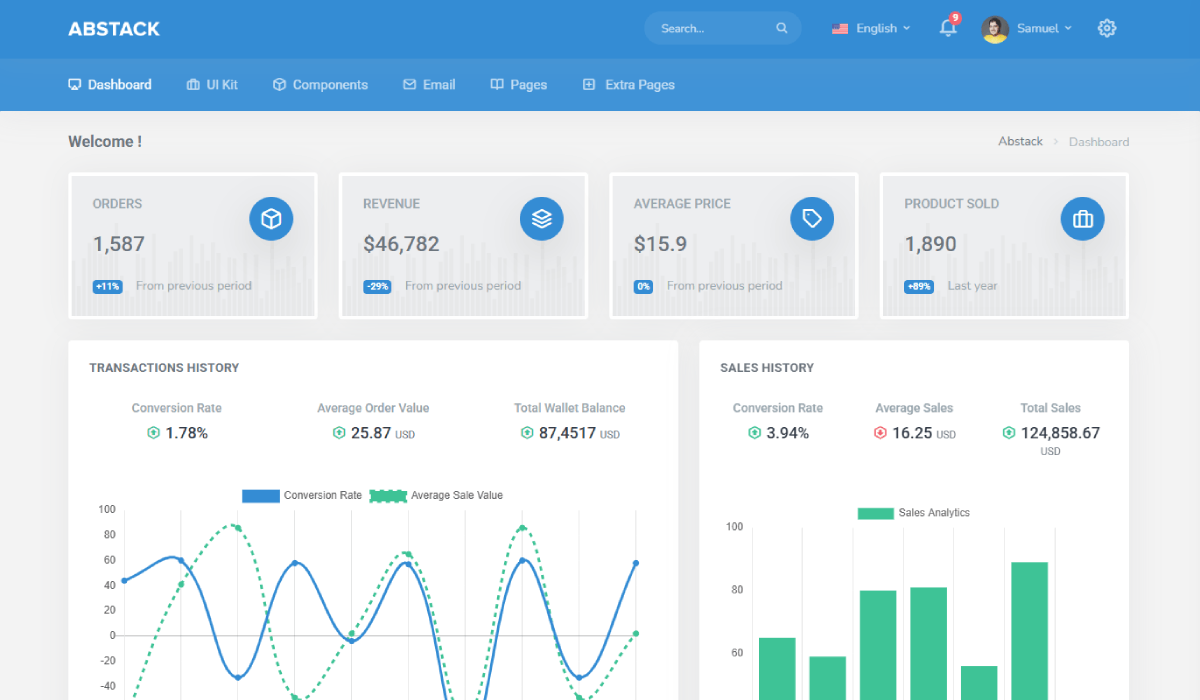
Task: Click the Orders box icon
Action: click(271, 218)
